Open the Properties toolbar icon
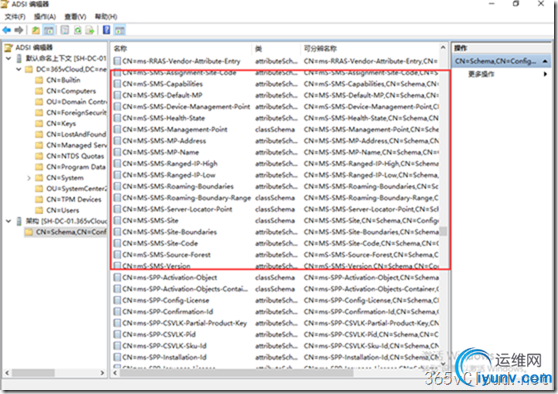 pos(65,30)
